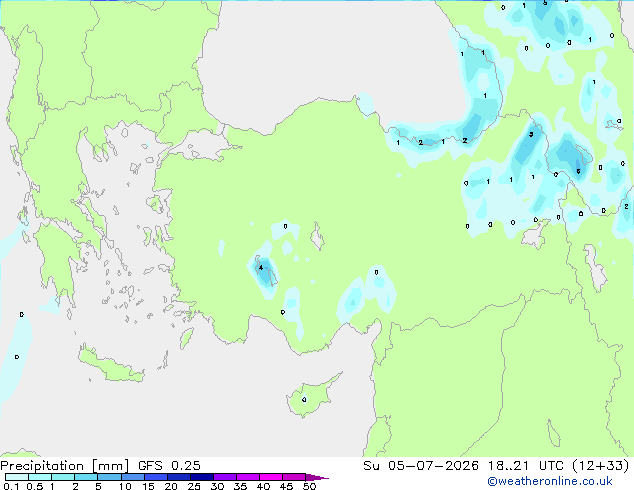Pick legend swatch between 10 and 15
The width and height of the screenshot is (634, 490).
(132, 477)
